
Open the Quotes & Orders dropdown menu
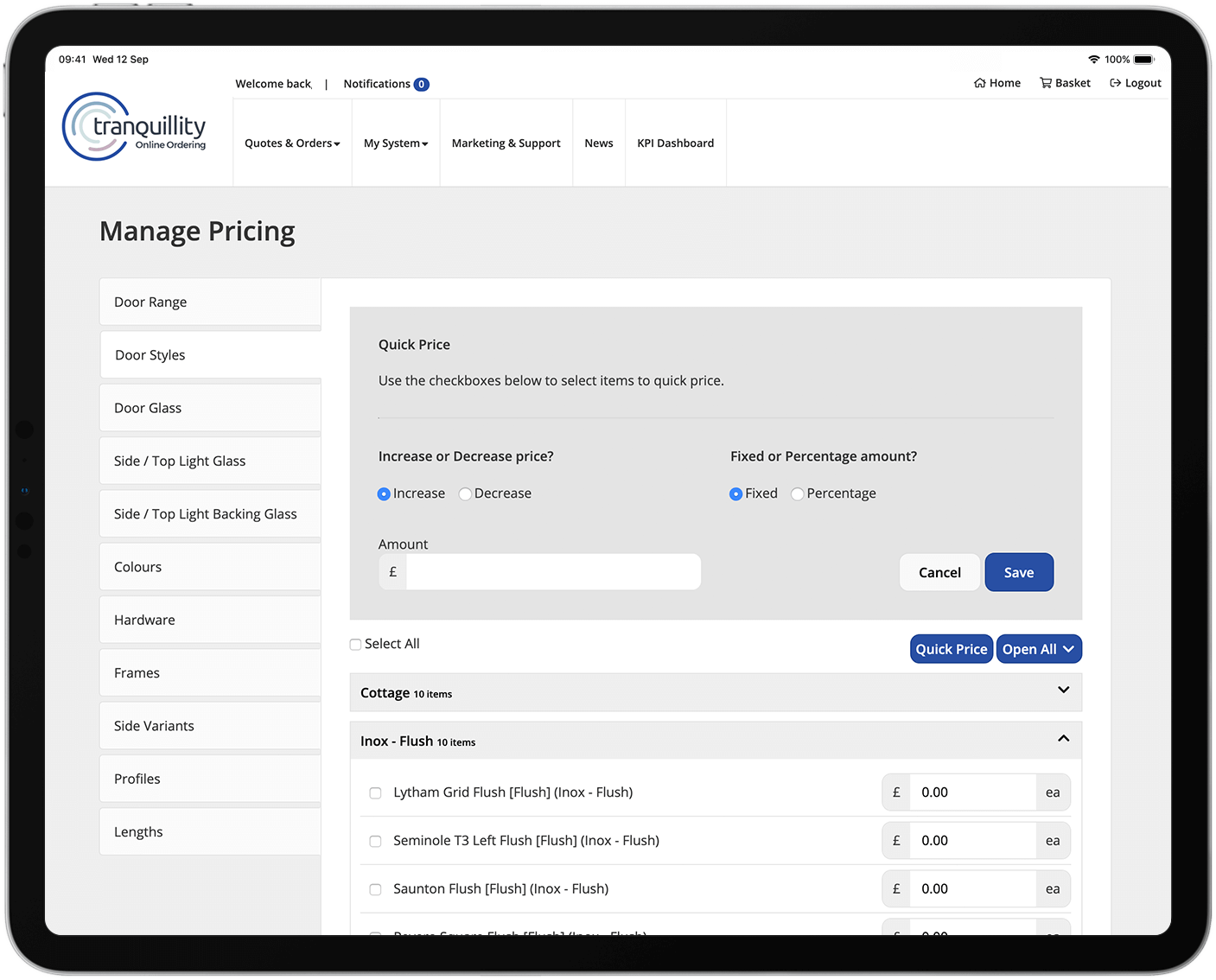tap(292, 143)
